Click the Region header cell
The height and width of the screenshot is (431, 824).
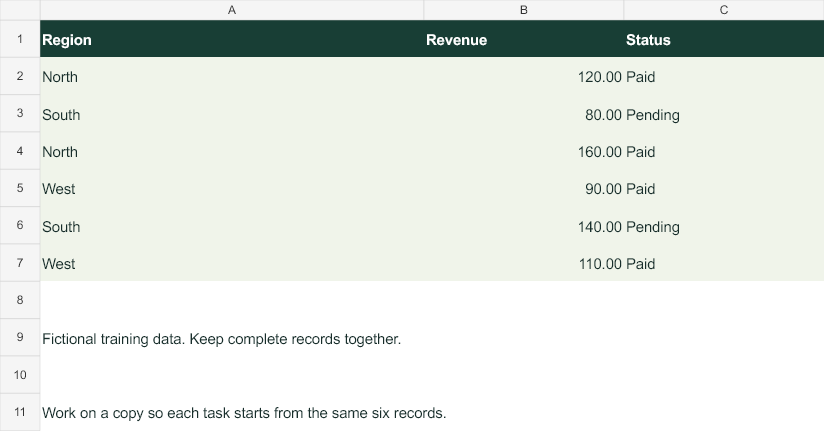(232, 39)
